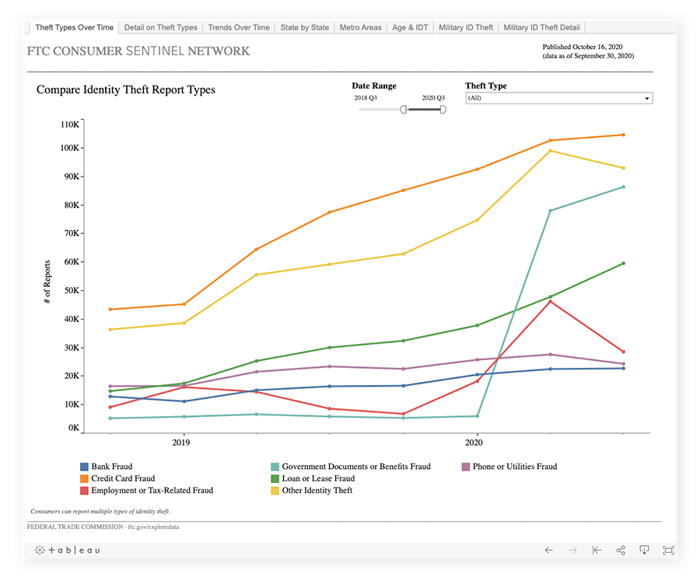Click the Date Range right slider handle
This screenshot has width=700, height=581.
pyautogui.click(x=442, y=109)
